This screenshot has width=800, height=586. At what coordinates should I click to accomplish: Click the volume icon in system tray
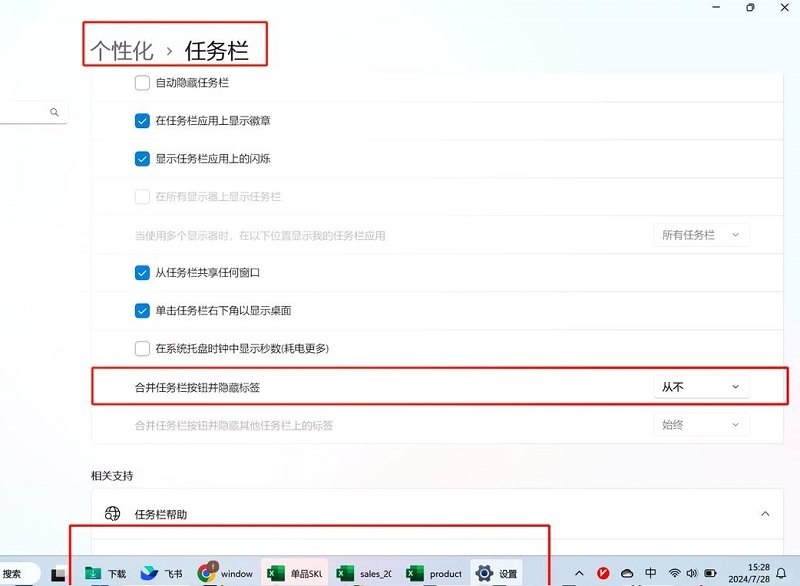(691, 573)
